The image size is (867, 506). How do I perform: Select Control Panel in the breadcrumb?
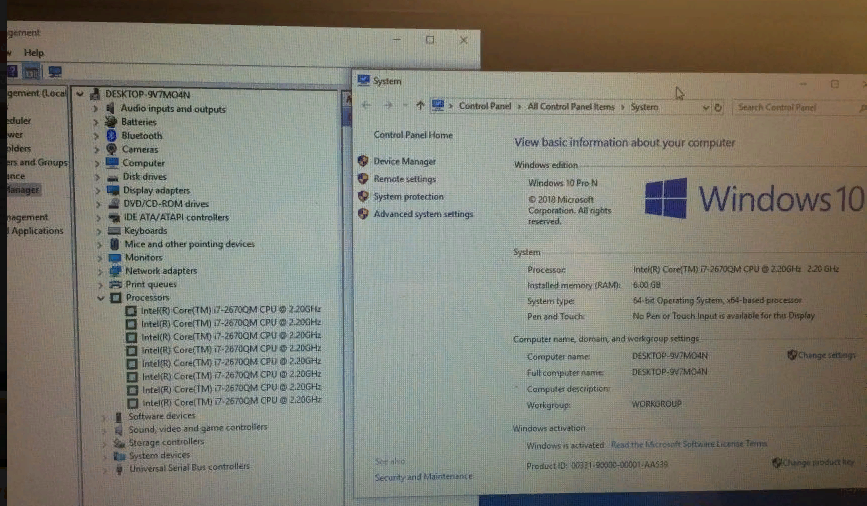(x=485, y=106)
